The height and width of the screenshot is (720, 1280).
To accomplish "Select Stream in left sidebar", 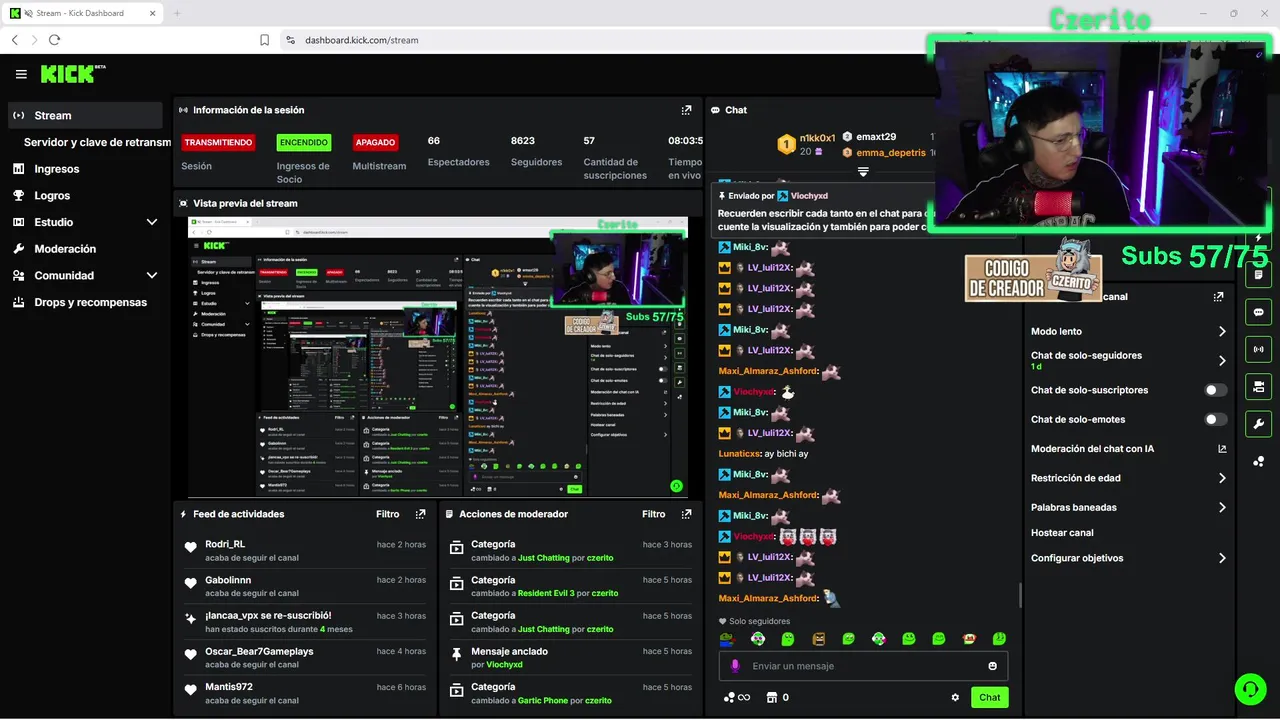I will click(x=85, y=115).
